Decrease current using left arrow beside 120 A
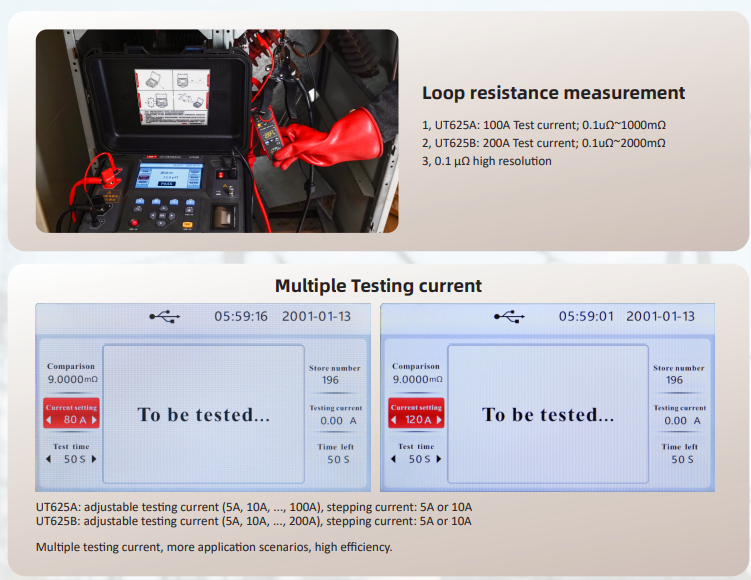The image size is (751, 580). pos(396,421)
